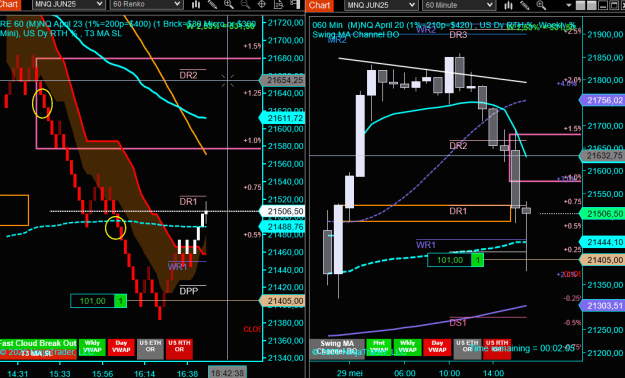Toggle crosshair cursor icon on Renko chart
The width and height of the screenshot is (625, 378).
tap(262, 5)
